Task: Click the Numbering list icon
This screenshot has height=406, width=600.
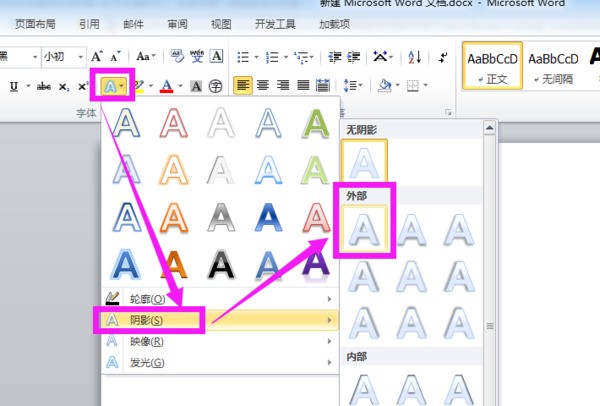Action: pyautogui.click(x=272, y=57)
